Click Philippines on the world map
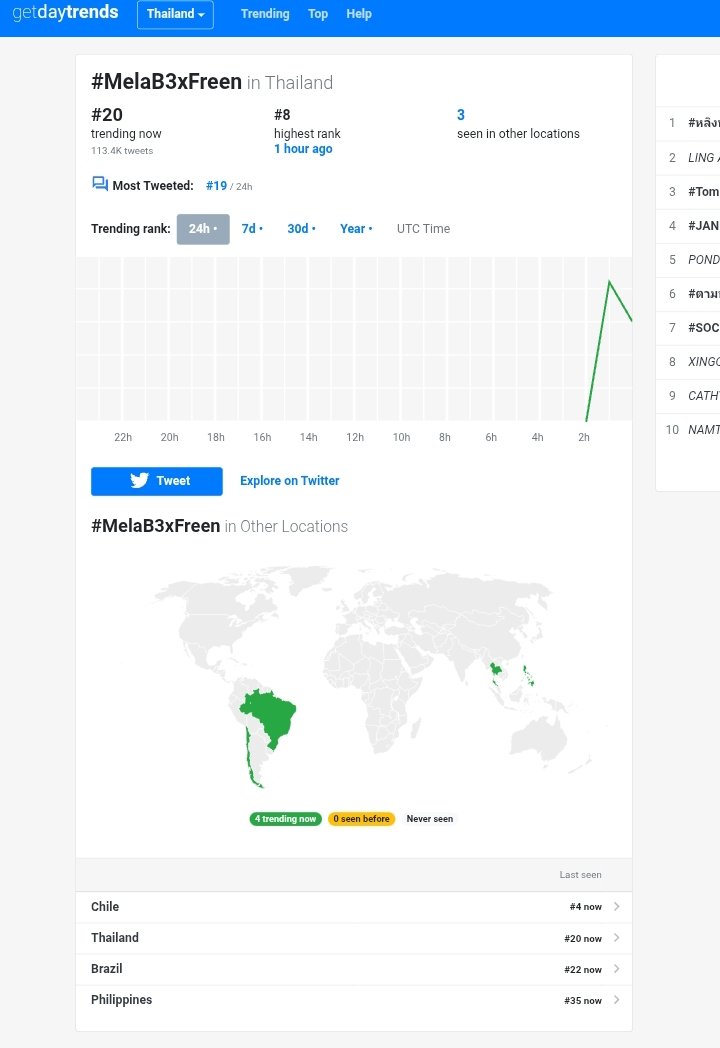This screenshot has width=720, height=1048. [x=529, y=675]
